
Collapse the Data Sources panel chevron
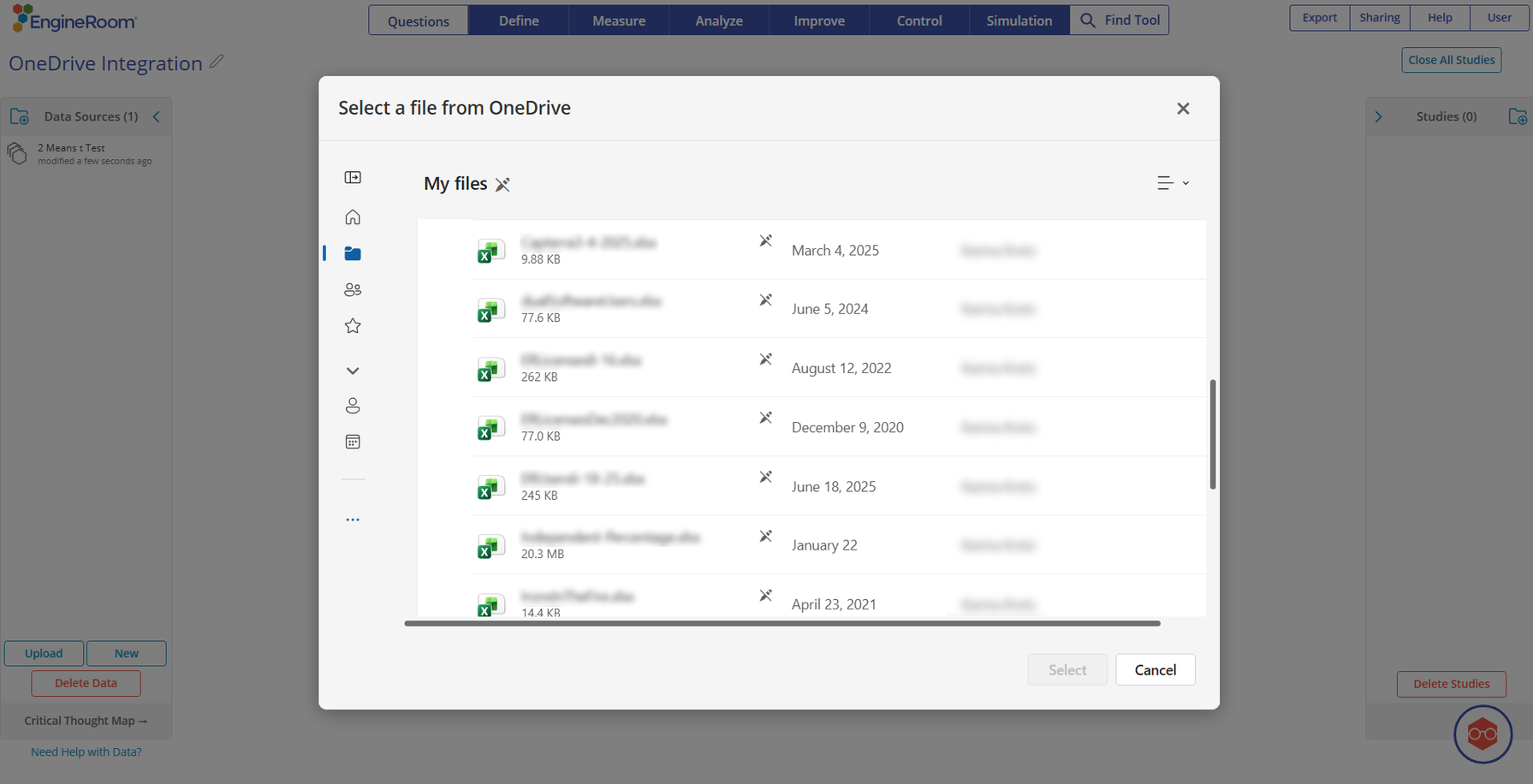tap(157, 116)
